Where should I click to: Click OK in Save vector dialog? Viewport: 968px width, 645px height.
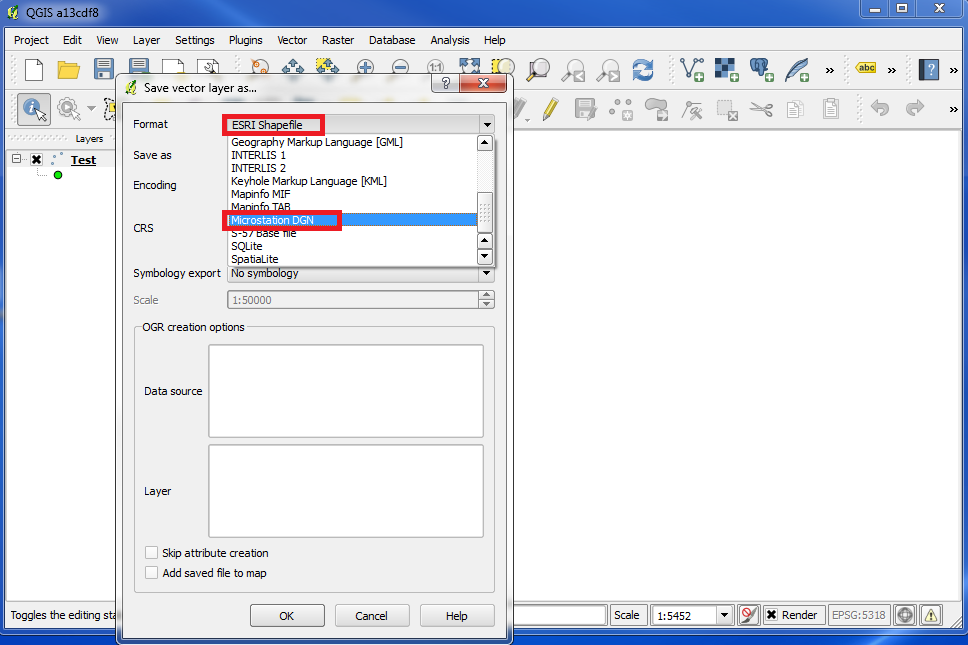[x=287, y=615]
